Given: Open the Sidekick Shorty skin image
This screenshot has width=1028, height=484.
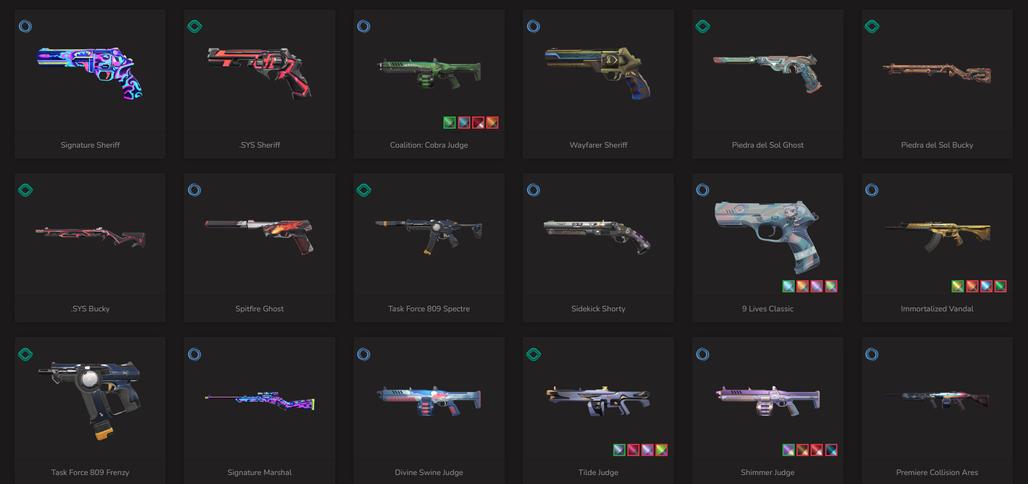Looking at the screenshot, I should 597,233.
